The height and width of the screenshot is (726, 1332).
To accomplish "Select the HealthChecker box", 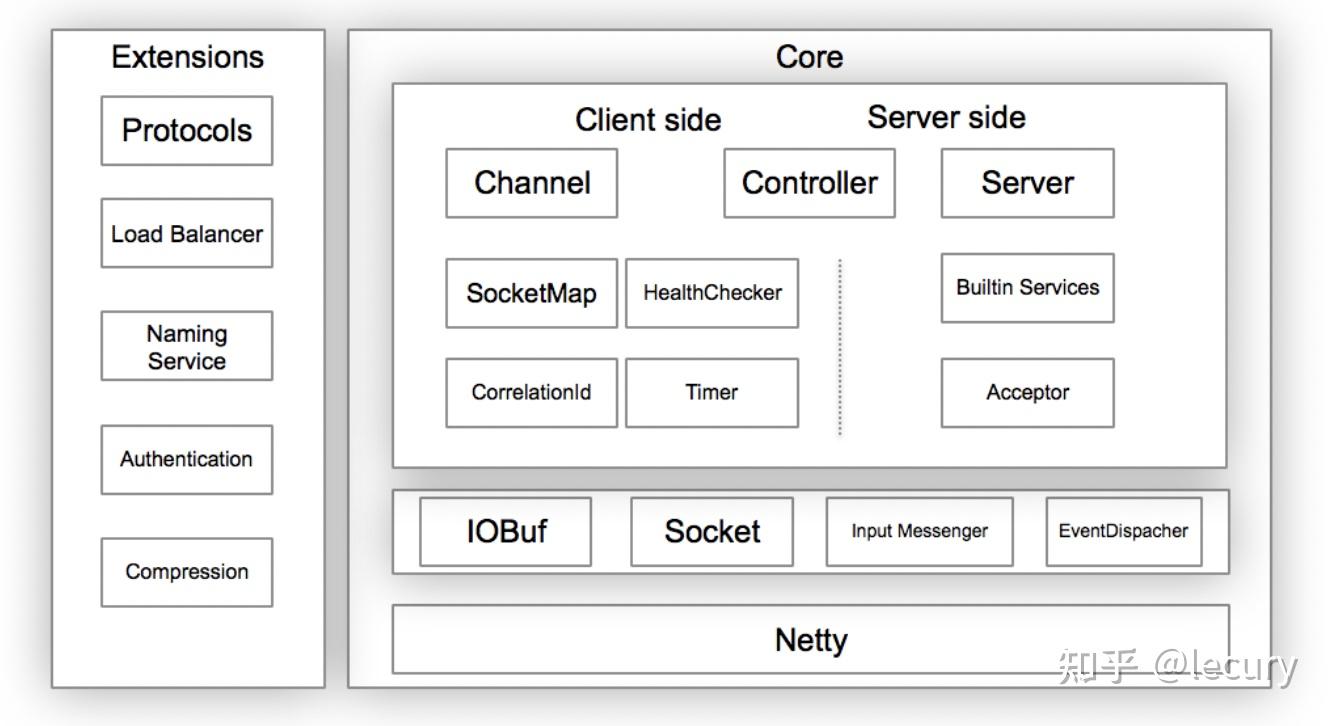I will tap(712, 293).
